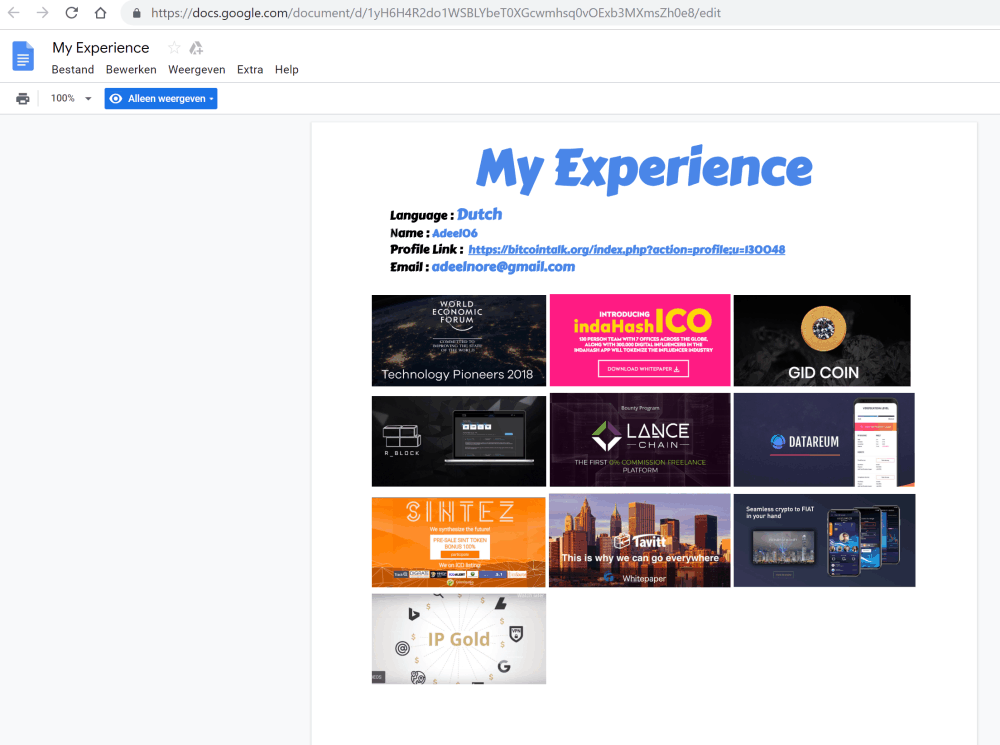
Task: Click the Email label text
Action: pyautogui.click(x=409, y=267)
